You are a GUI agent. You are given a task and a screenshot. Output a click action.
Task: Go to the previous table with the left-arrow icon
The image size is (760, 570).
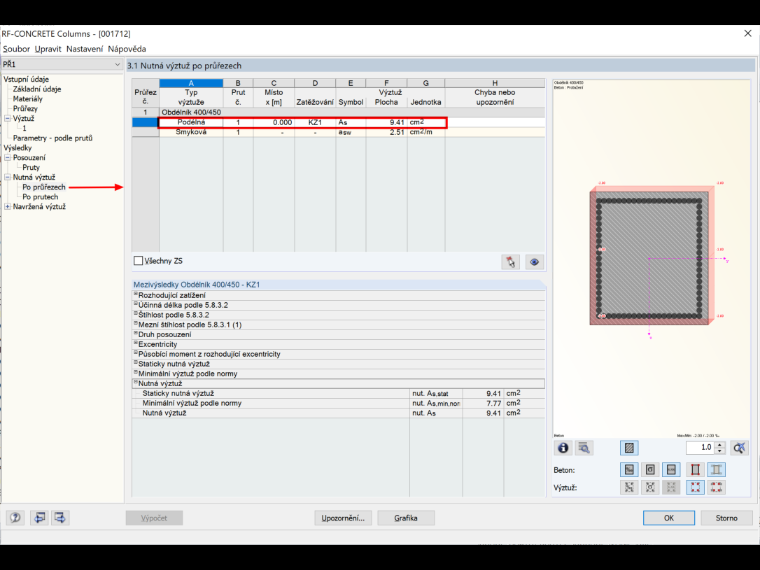(40, 518)
